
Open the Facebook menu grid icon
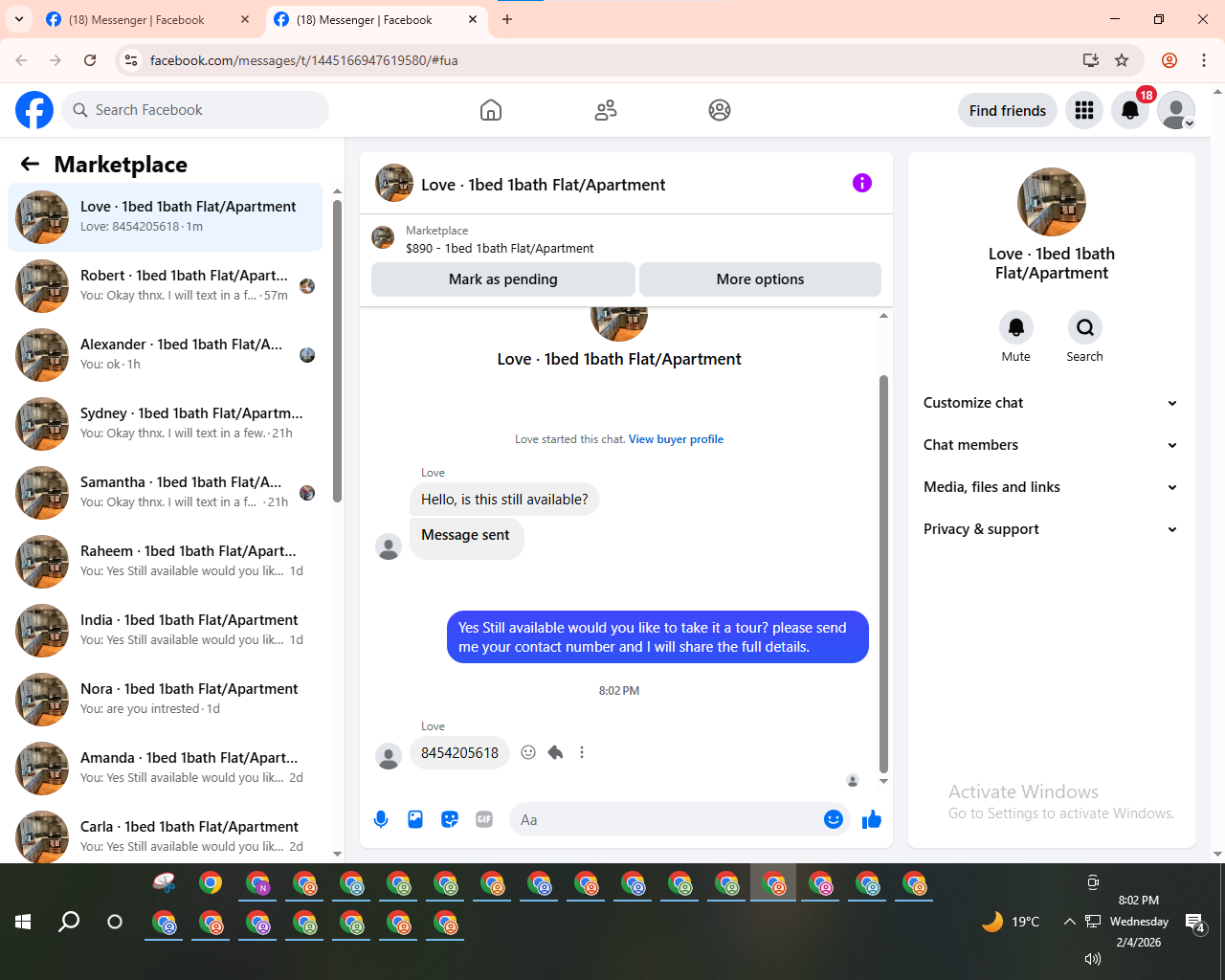point(1084,110)
